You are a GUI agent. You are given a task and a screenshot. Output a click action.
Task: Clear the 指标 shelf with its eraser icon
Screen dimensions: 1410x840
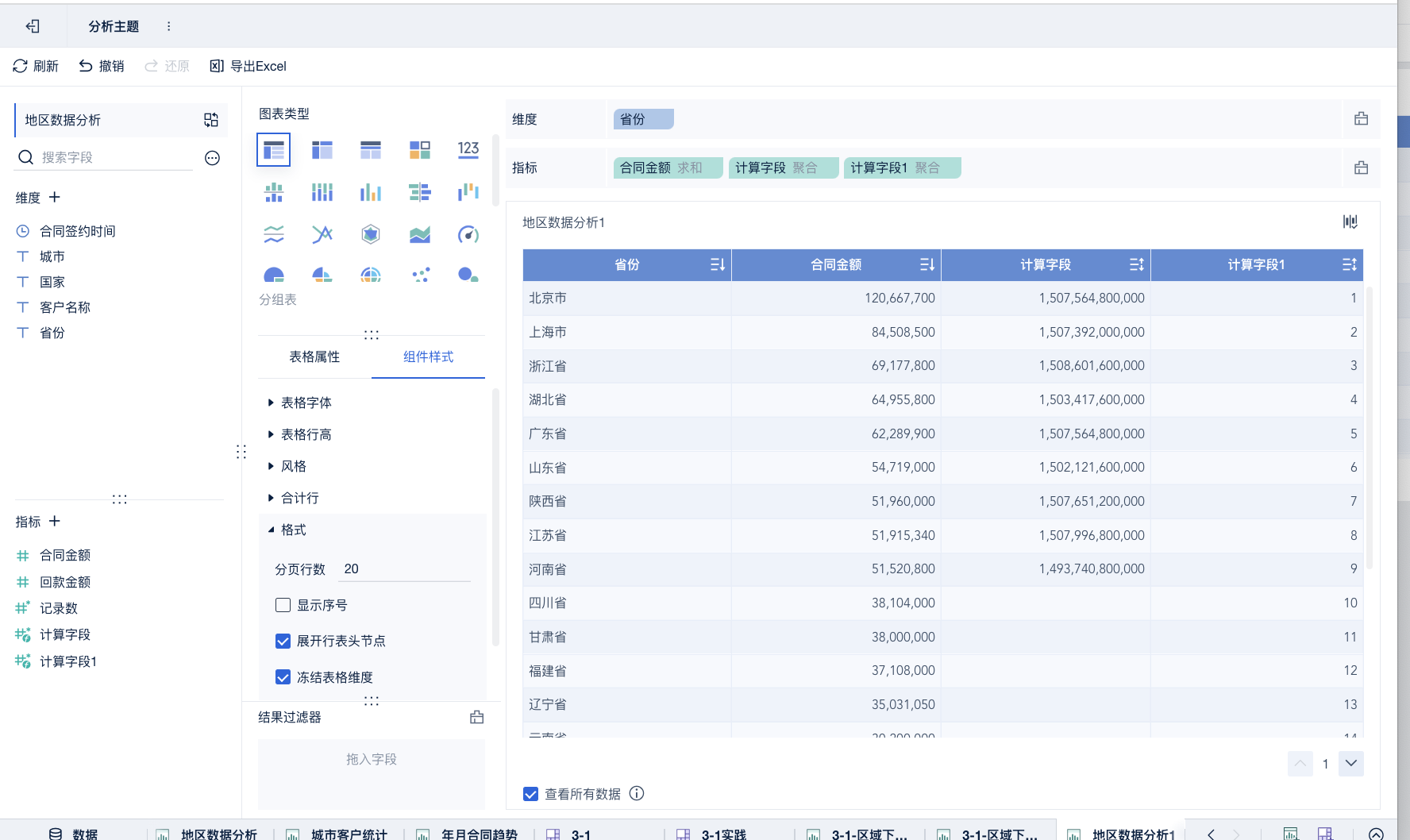pyautogui.click(x=1361, y=168)
